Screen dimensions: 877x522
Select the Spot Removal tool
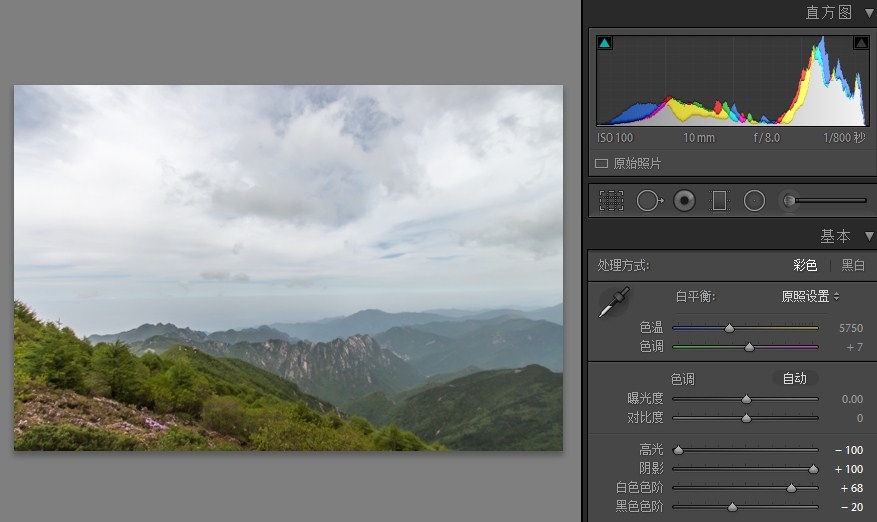tap(649, 201)
